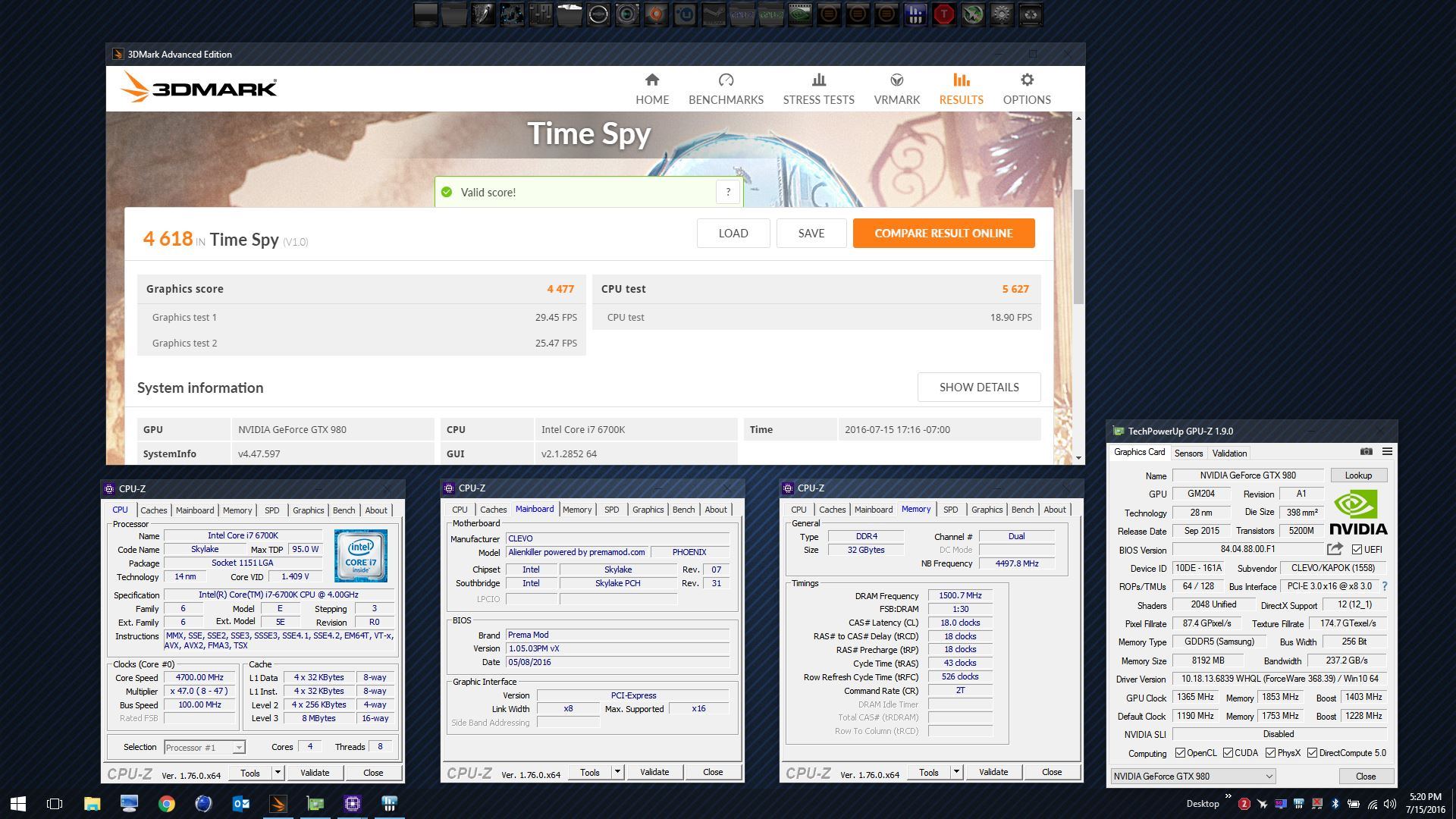Screen dimensions: 1456x819
Task: Open Tools dropdown arrow in Memory window
Action: [x=956, y=772]
